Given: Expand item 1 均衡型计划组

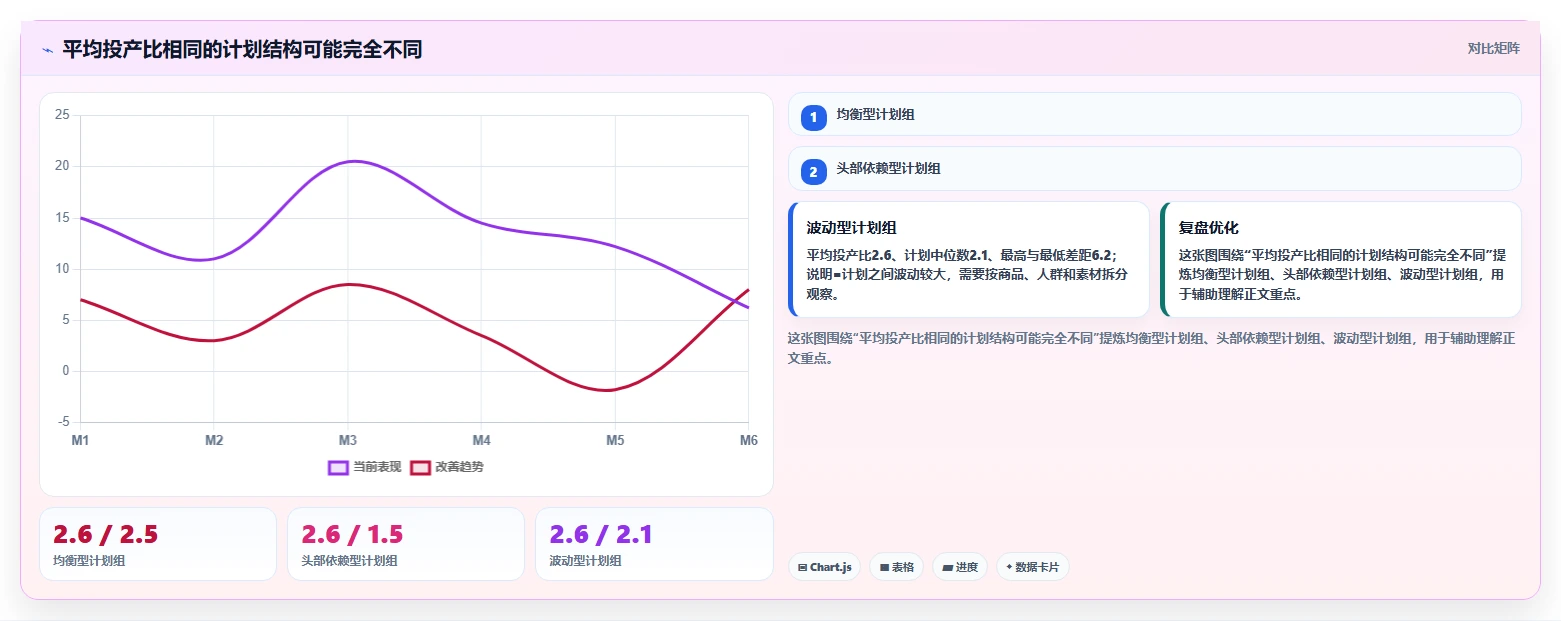Looking at the screenshot, I should pos(1154,114).
